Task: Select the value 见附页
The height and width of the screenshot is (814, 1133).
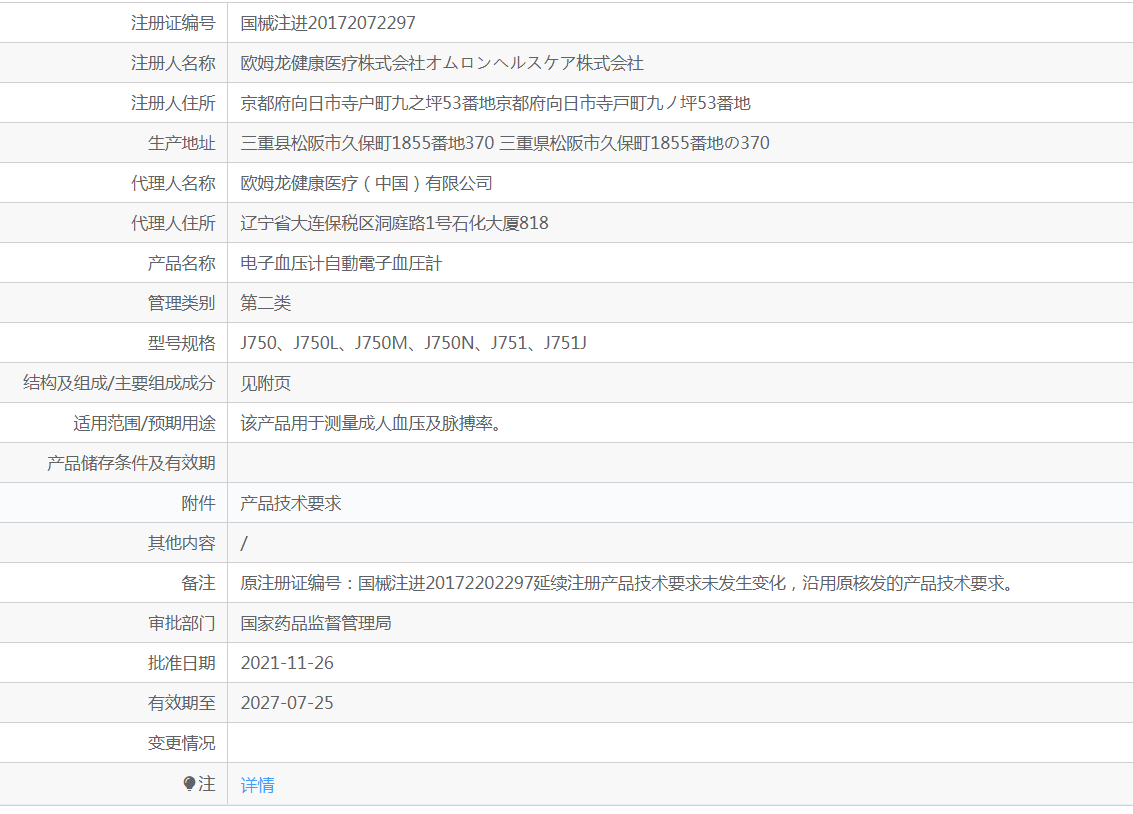Action: click(x=266, y=384)
